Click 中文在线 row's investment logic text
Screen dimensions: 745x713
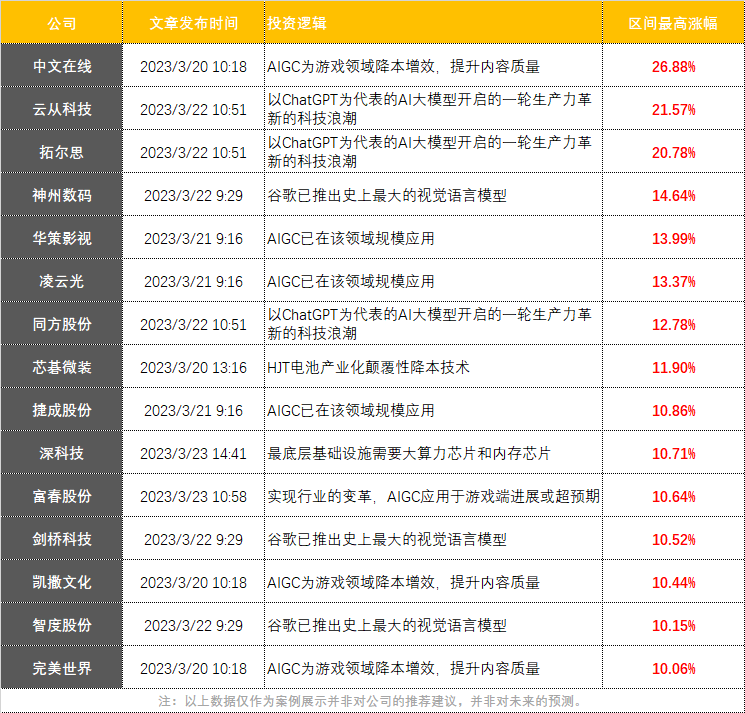(x=403, y=67)
